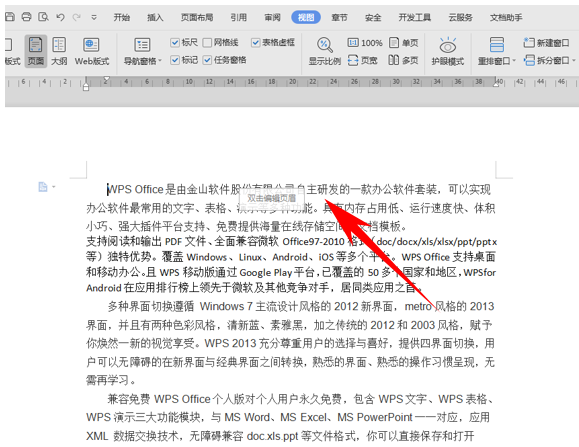Expand the margin document icon dropdown arrow
Viewport: 579px width, 447px height.
click(54, 187)
